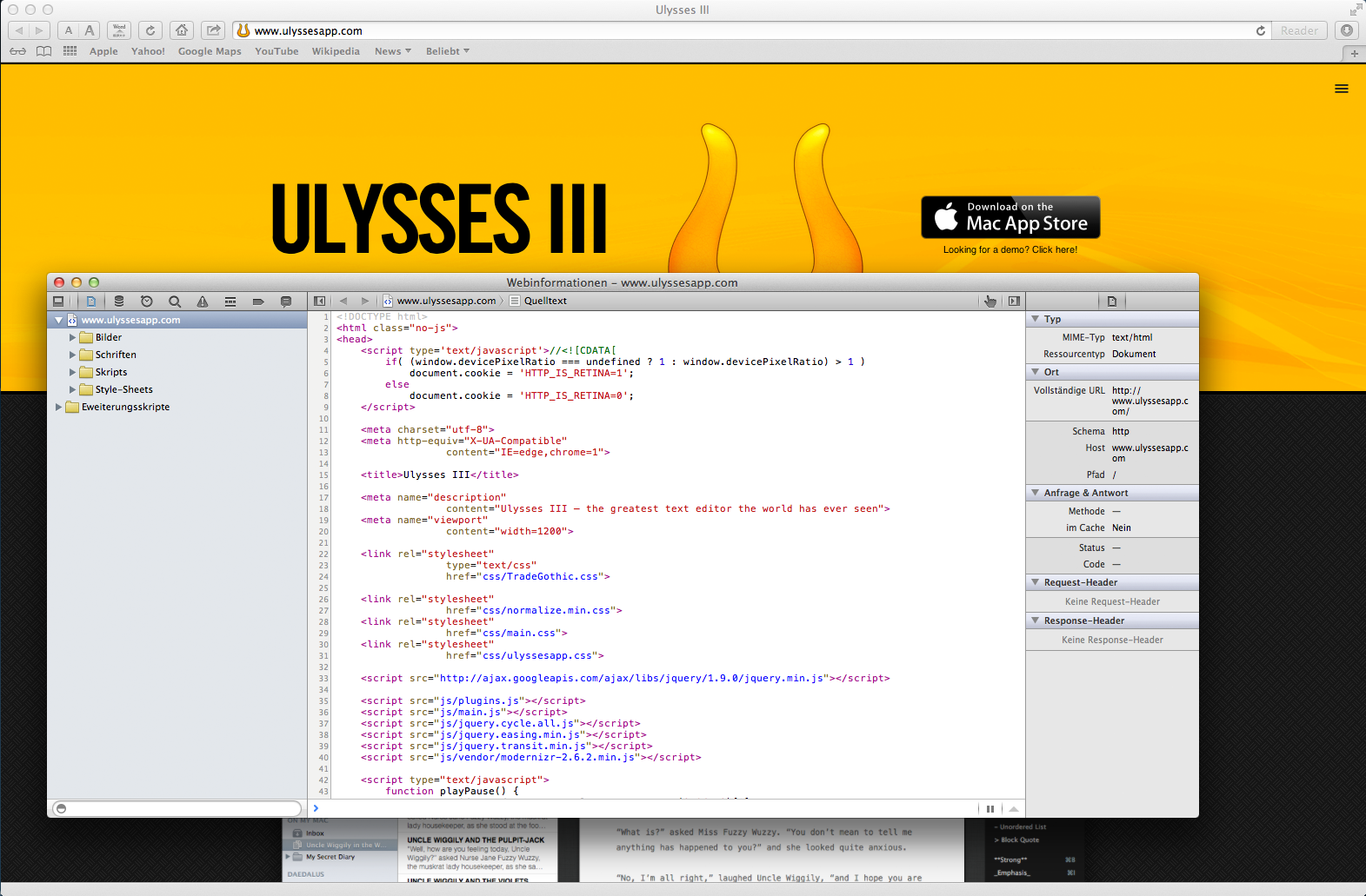Viewport: 1366px width, 896px height.
Task: Open the Wikipedia bookmark
Action: 336,51
